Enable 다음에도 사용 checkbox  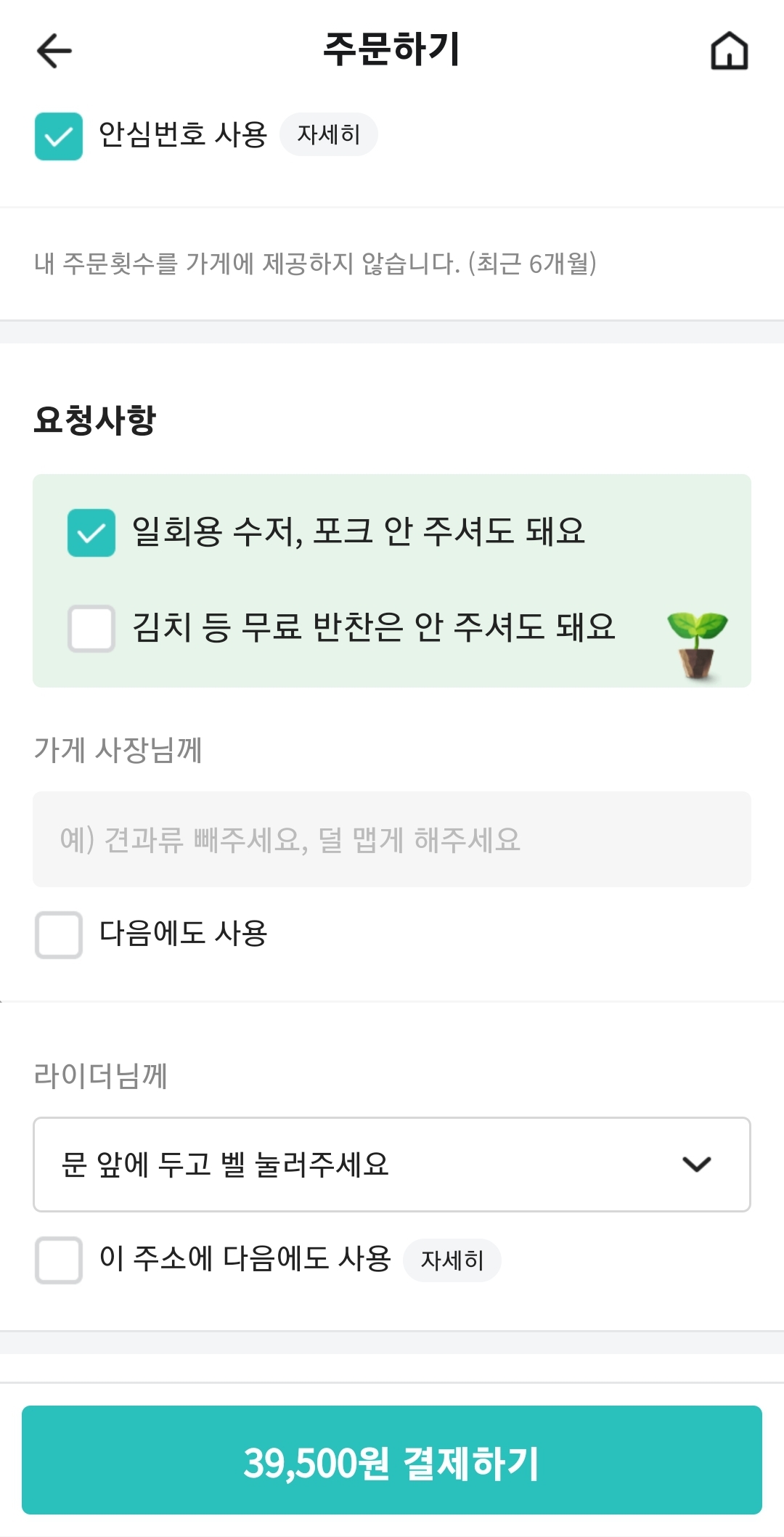pos(59,934)
